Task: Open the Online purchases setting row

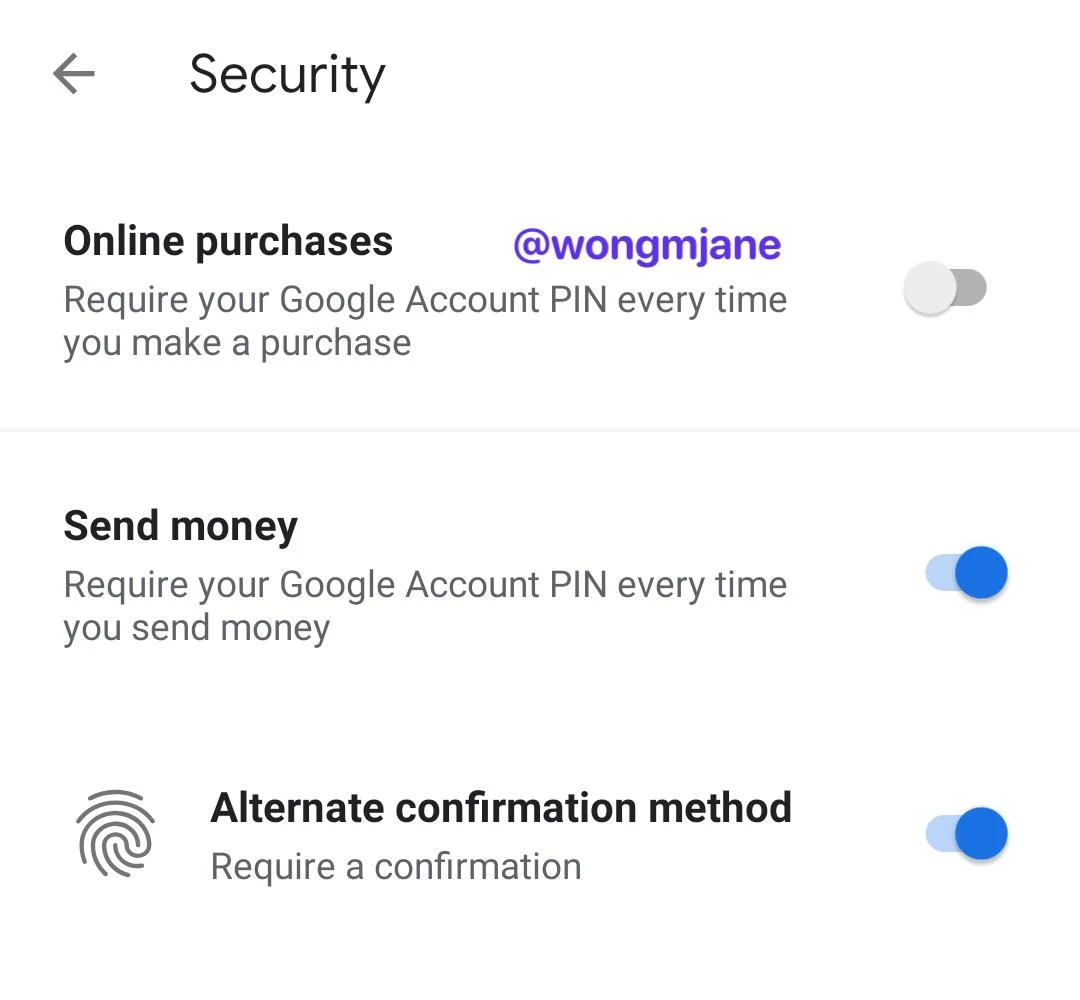Action: pos(400,290)
